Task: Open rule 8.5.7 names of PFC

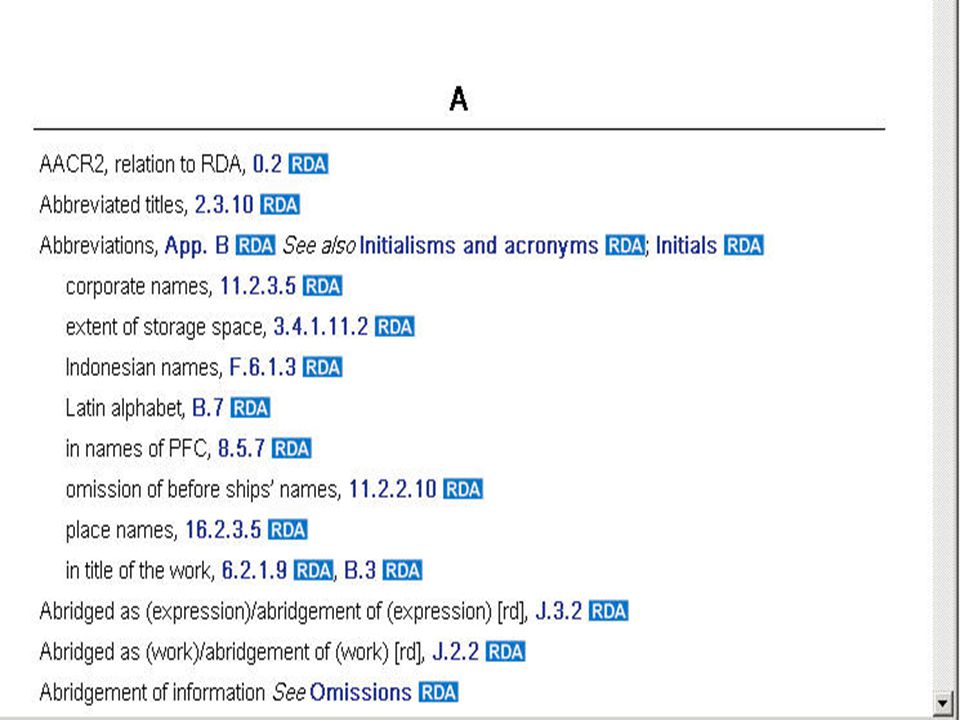Action: click(x=241, y=449)
